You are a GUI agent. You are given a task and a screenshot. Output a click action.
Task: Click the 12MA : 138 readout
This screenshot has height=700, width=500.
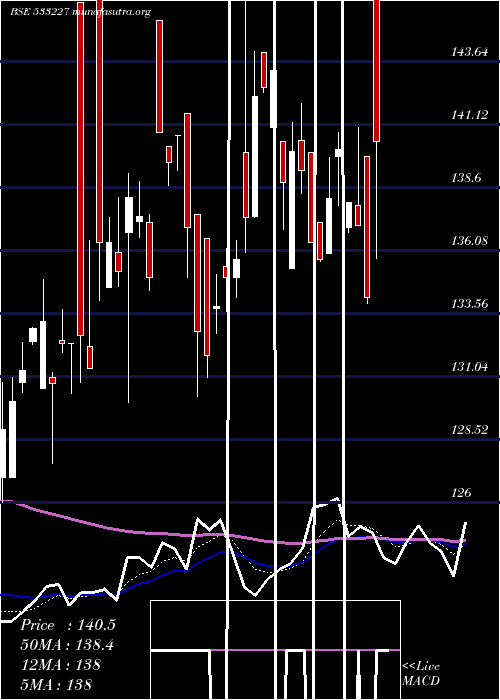point(61,664)
